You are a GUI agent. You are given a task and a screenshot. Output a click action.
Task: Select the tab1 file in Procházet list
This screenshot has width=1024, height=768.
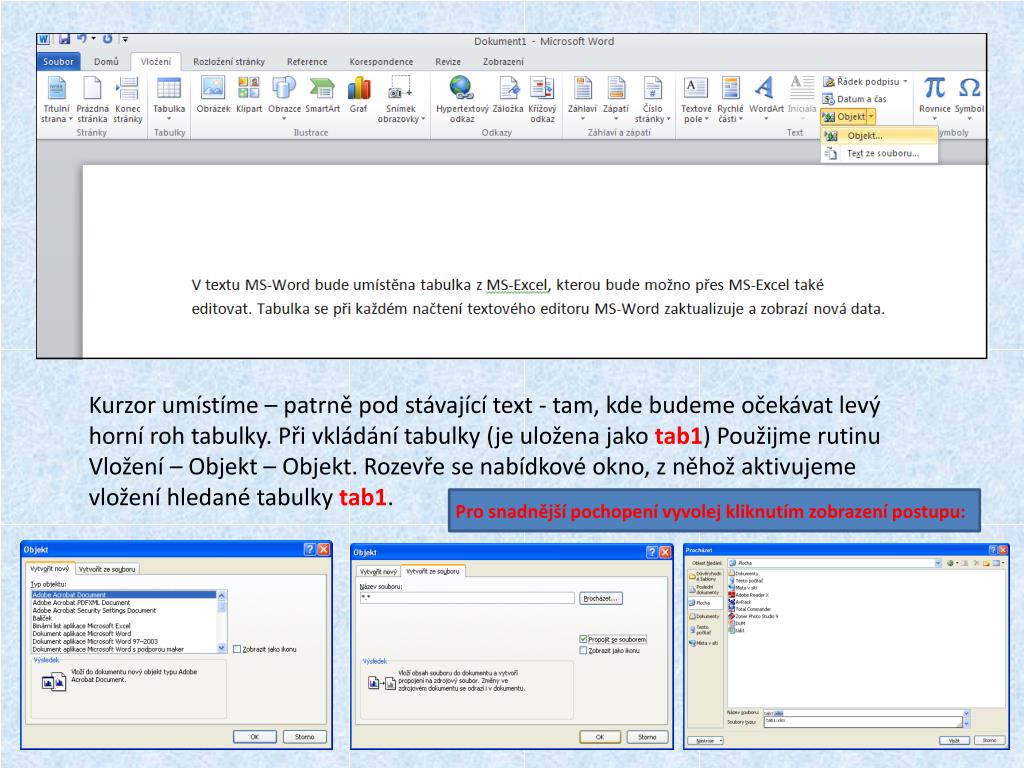click(x=737, y=631)
